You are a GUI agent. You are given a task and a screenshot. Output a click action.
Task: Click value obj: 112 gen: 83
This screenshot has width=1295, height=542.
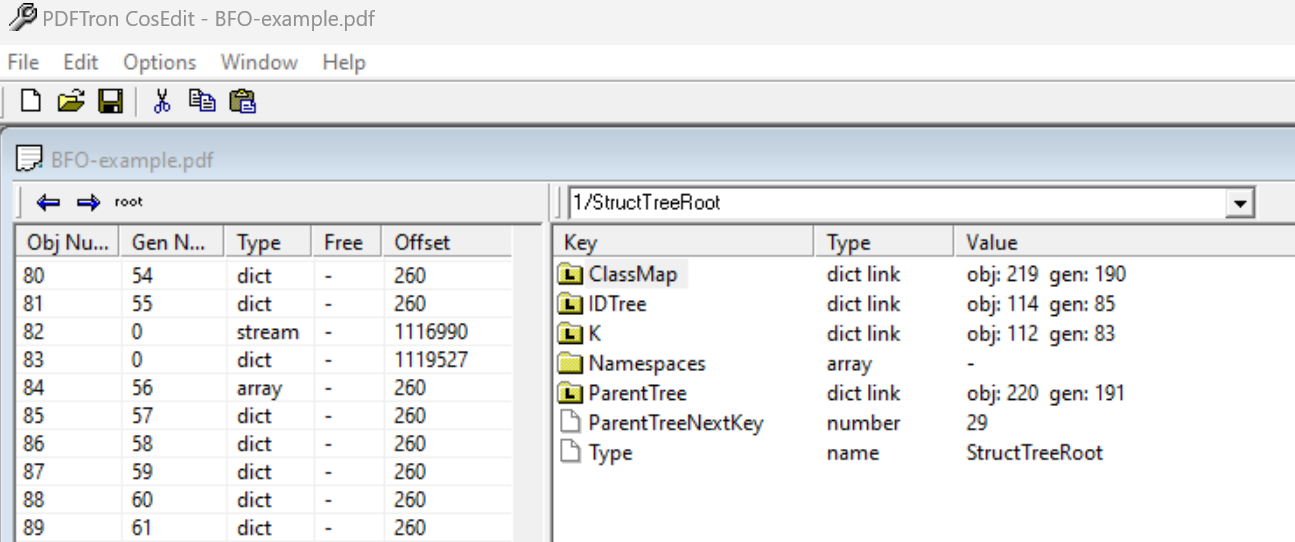(x=1040, y=334)
